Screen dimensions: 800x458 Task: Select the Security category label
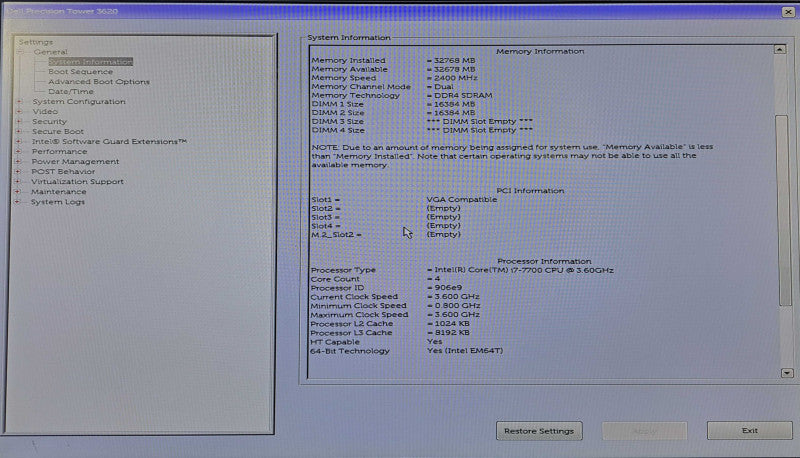point(49,121)
